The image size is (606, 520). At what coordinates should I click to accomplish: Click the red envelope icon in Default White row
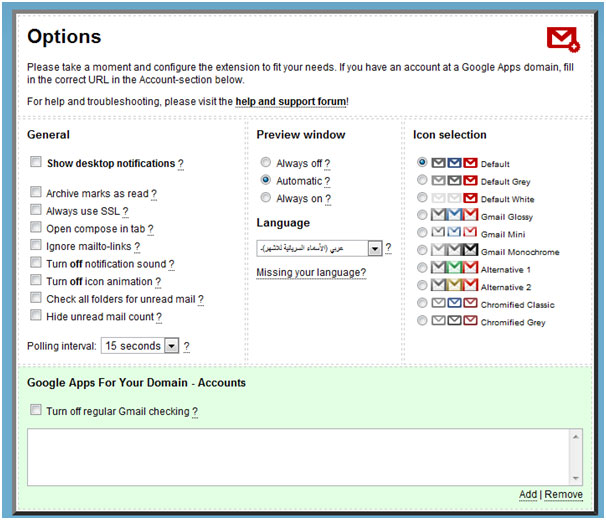tap(470, 198)
